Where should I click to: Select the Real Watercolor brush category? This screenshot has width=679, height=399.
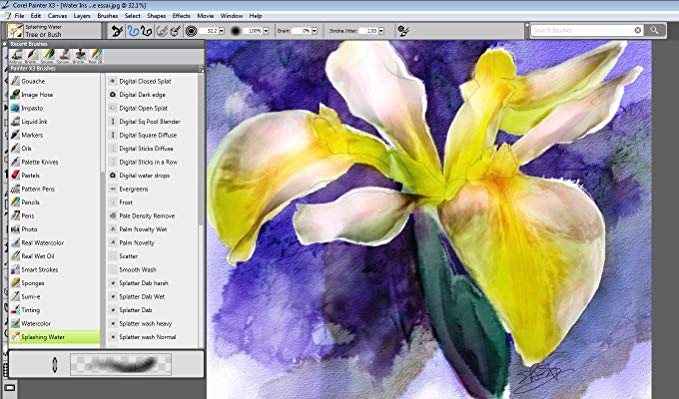55,243
